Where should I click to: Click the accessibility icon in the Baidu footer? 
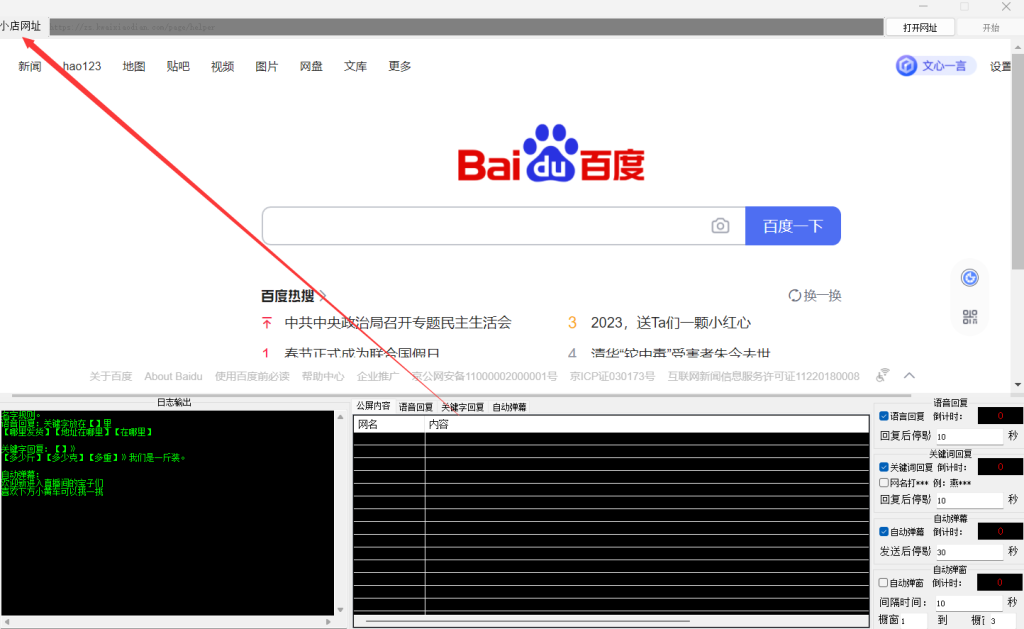click(x=883, y=376)
